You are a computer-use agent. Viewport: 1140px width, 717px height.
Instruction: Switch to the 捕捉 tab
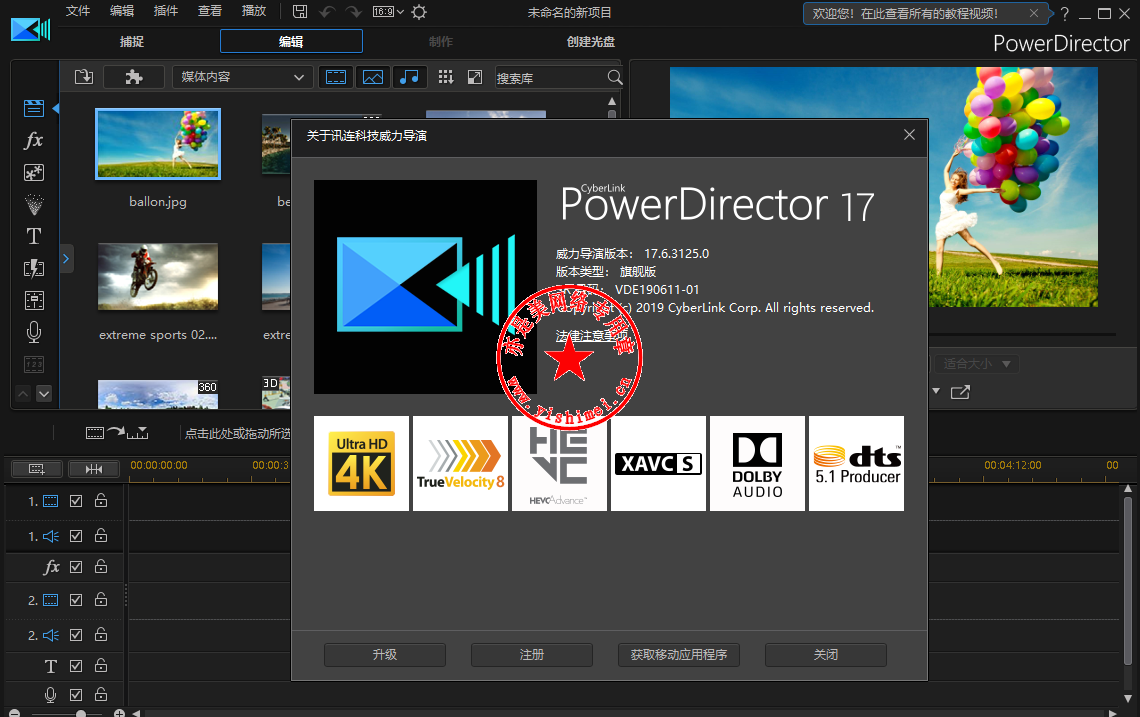pos(132,41)
